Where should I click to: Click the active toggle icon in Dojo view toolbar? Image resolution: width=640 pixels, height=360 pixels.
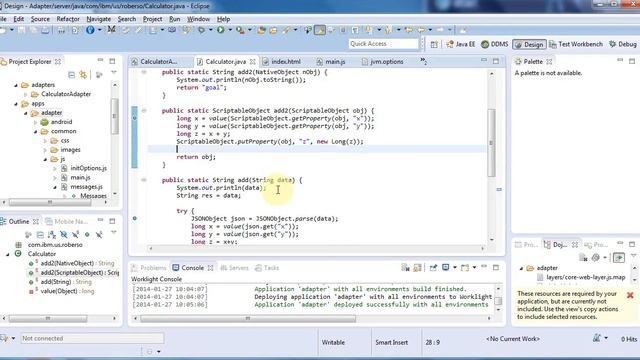pyautogui.click(x=619, y=257)
